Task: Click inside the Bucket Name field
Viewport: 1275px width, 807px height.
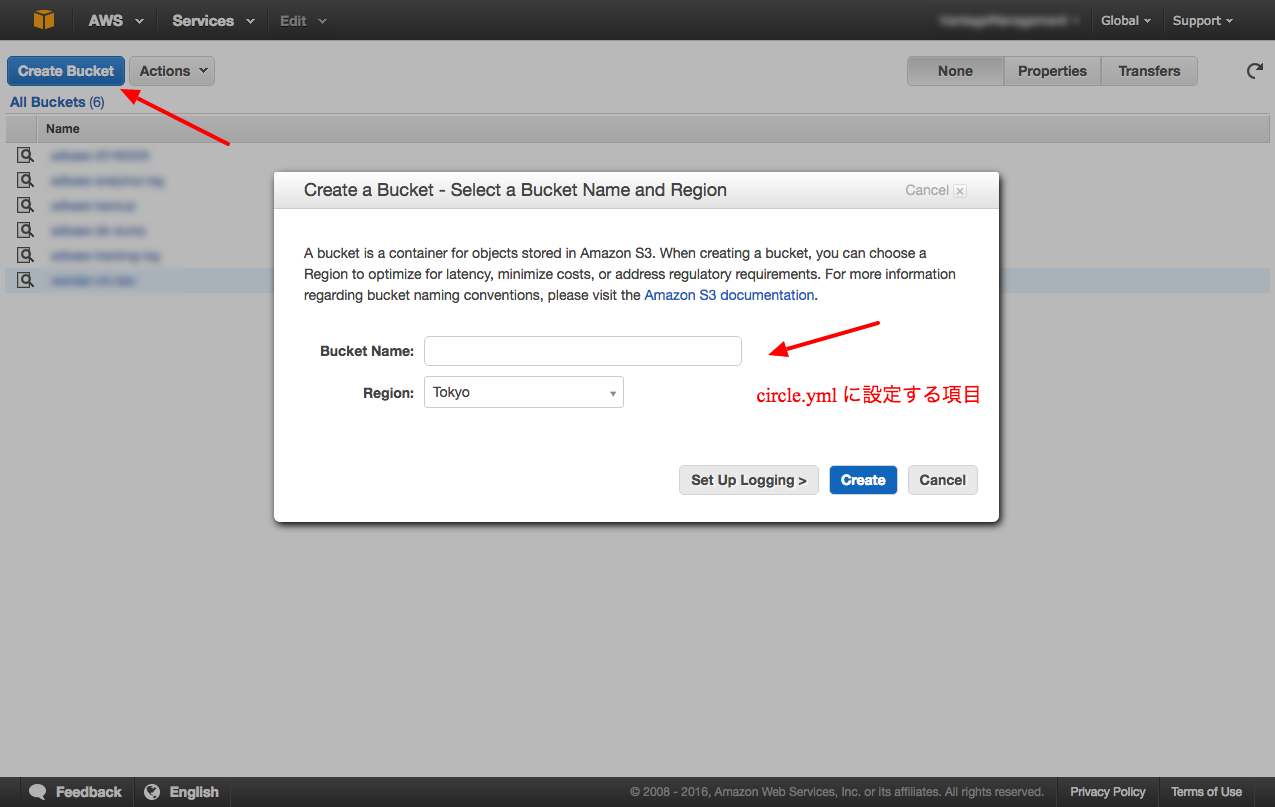Action: point(582,351)
